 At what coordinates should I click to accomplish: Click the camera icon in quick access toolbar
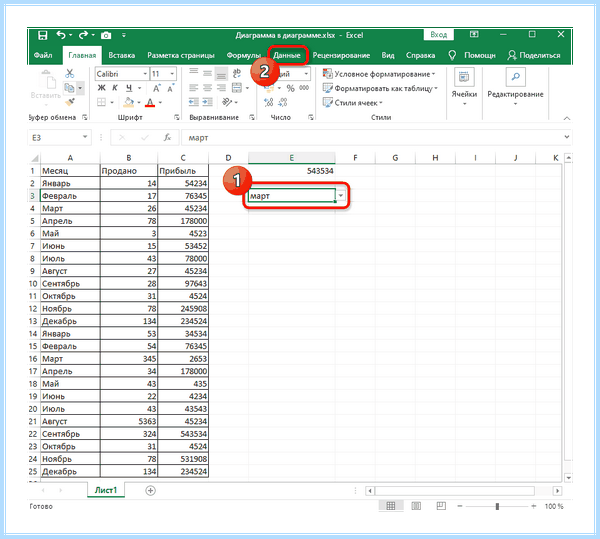[106, 36]
